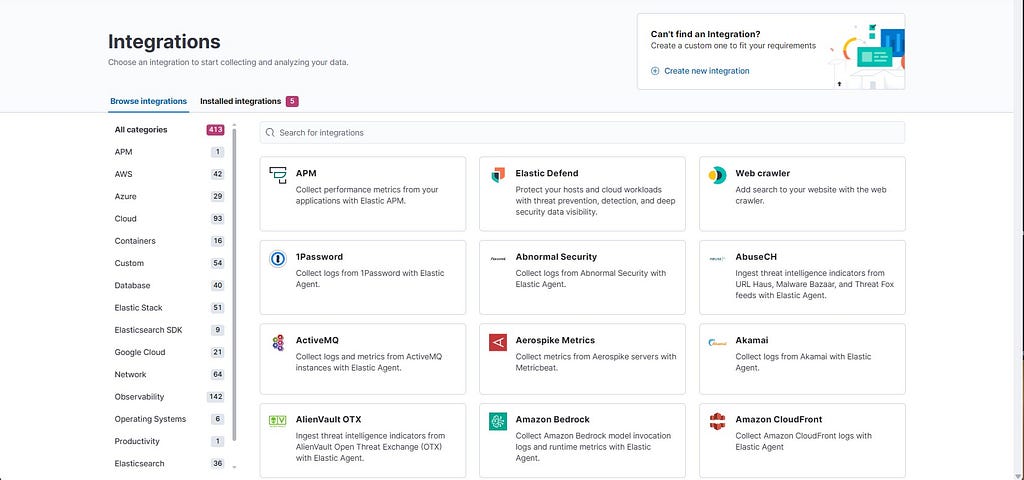The height and width of the screenshot is (480, 1024).
Task: Click the Amazon CloudFront icon
Action: pyautogui.click(x=717, y=421)
